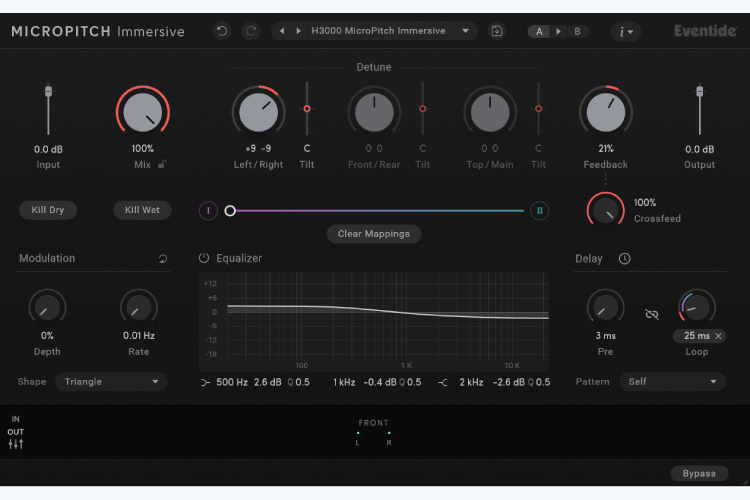Open the meter mixer sliders icon
This screenshot has width=750, height=500.
(x=16, y=444)
